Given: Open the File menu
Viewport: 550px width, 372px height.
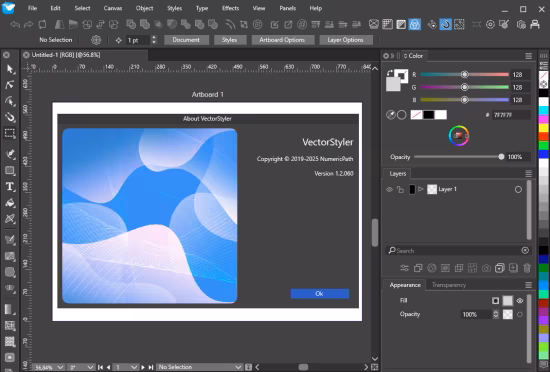Looking at the screenshot, I should point(32,8).
